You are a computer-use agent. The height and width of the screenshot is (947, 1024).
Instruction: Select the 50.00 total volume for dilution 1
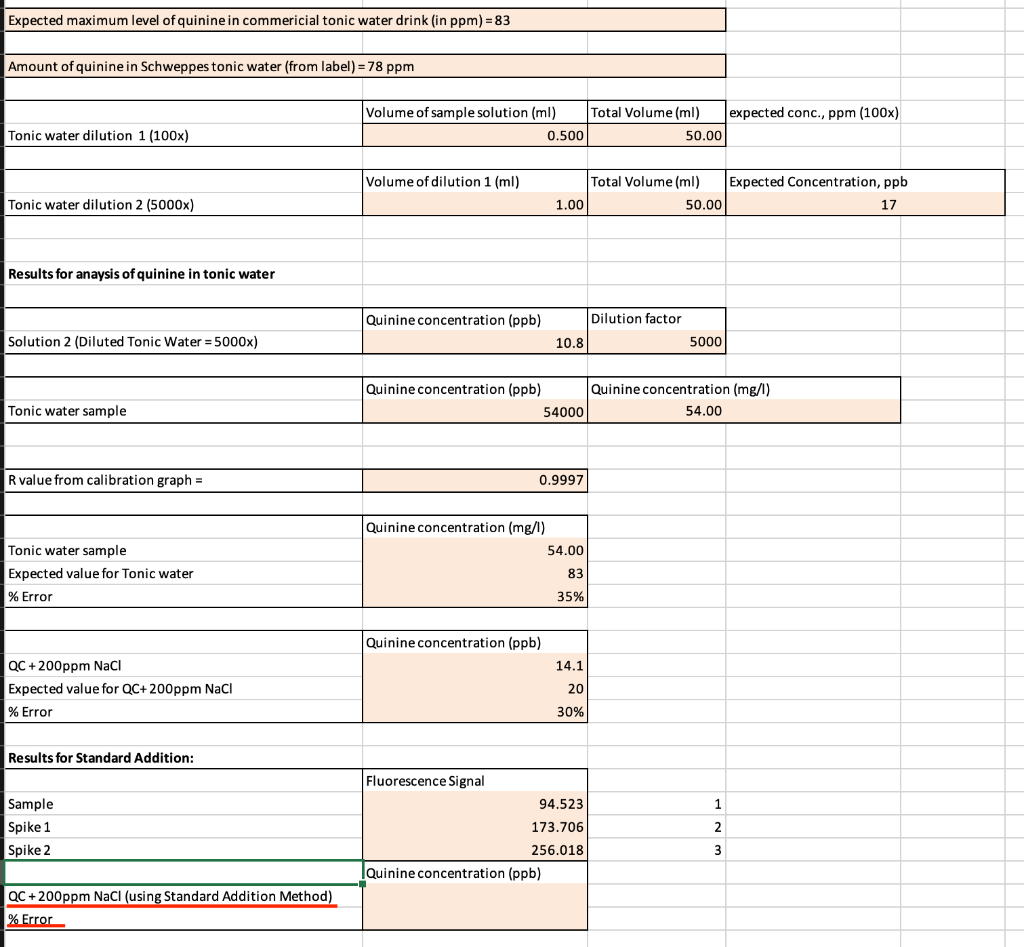[x=656, y=135]
